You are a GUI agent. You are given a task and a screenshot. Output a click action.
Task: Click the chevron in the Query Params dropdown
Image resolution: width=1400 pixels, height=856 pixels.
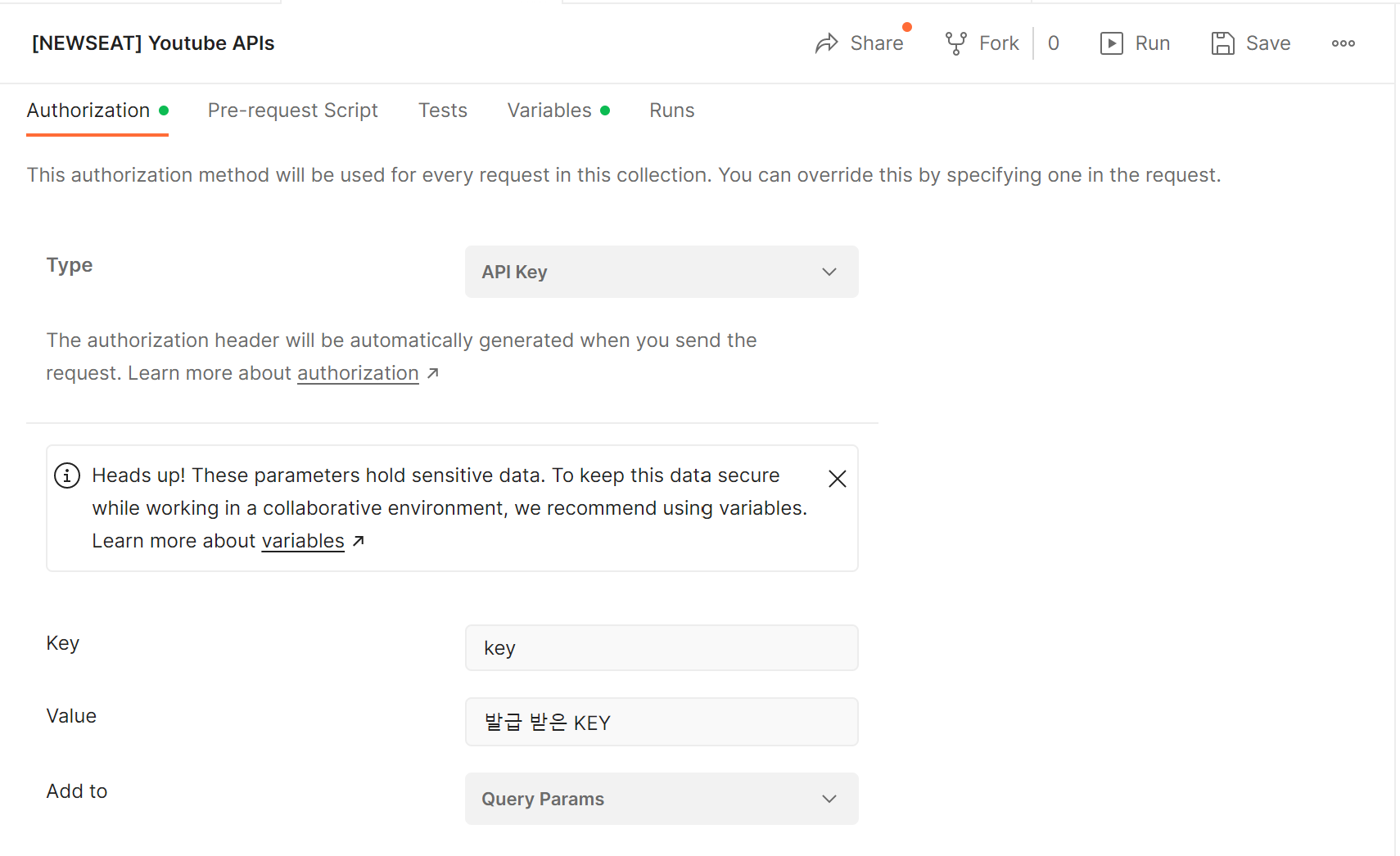[829, 799]
